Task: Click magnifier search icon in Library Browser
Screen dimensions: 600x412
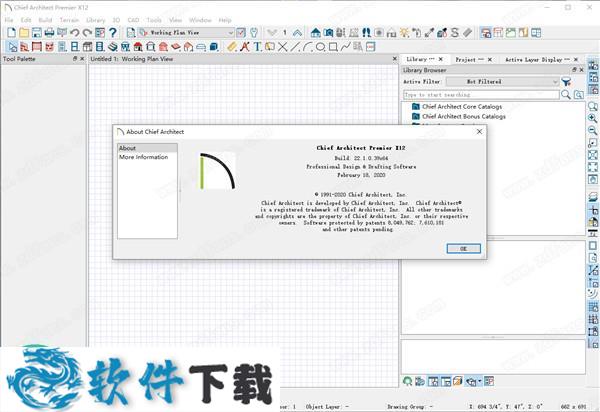Action: coord(566,94)
